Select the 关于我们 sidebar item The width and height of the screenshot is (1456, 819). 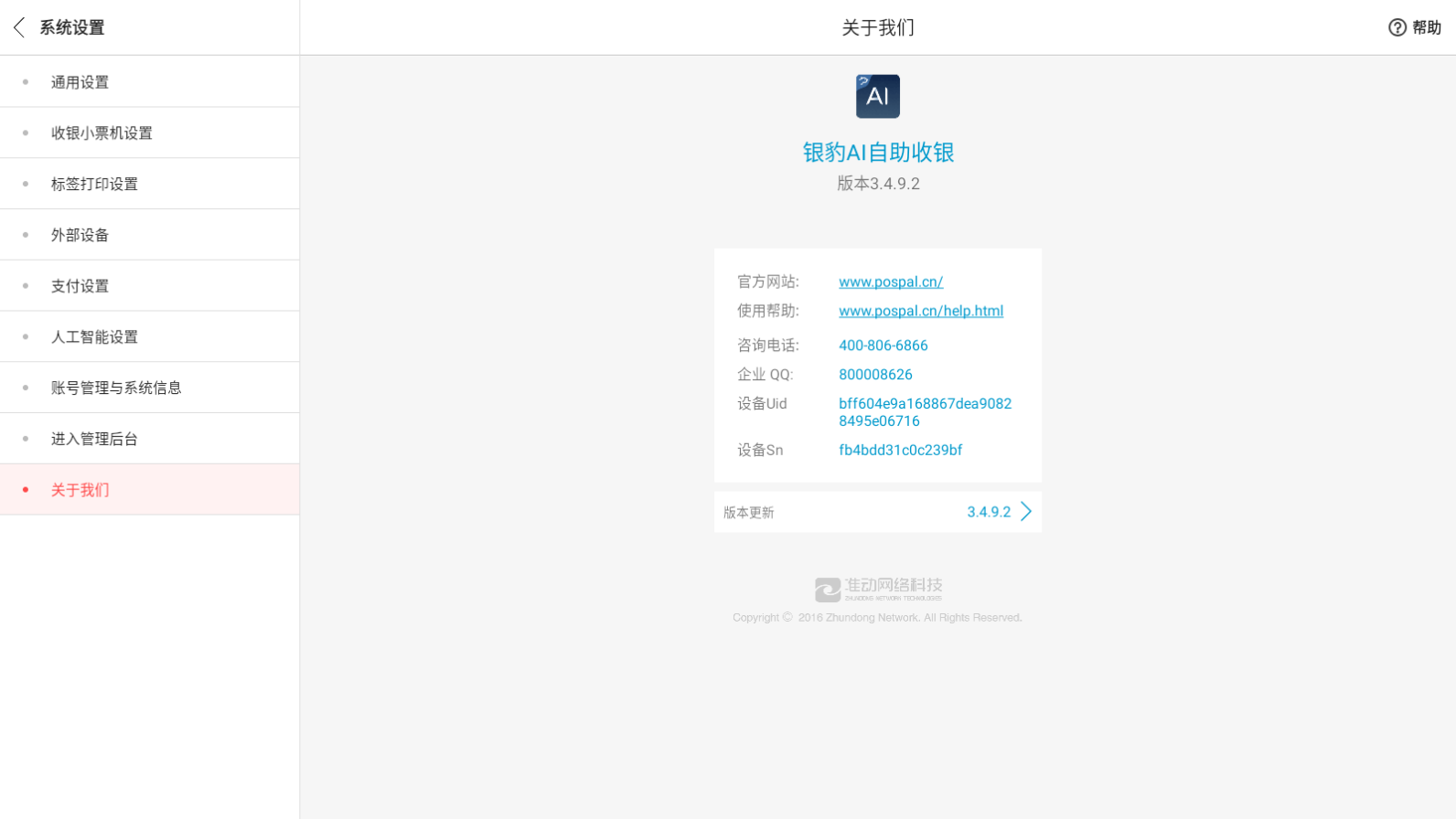[149, 490]
